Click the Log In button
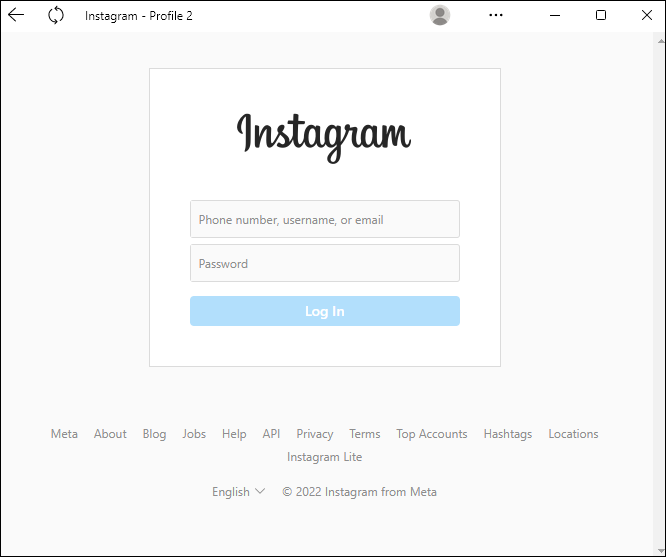This screenshot has width=666, height=557. (325, 311)
